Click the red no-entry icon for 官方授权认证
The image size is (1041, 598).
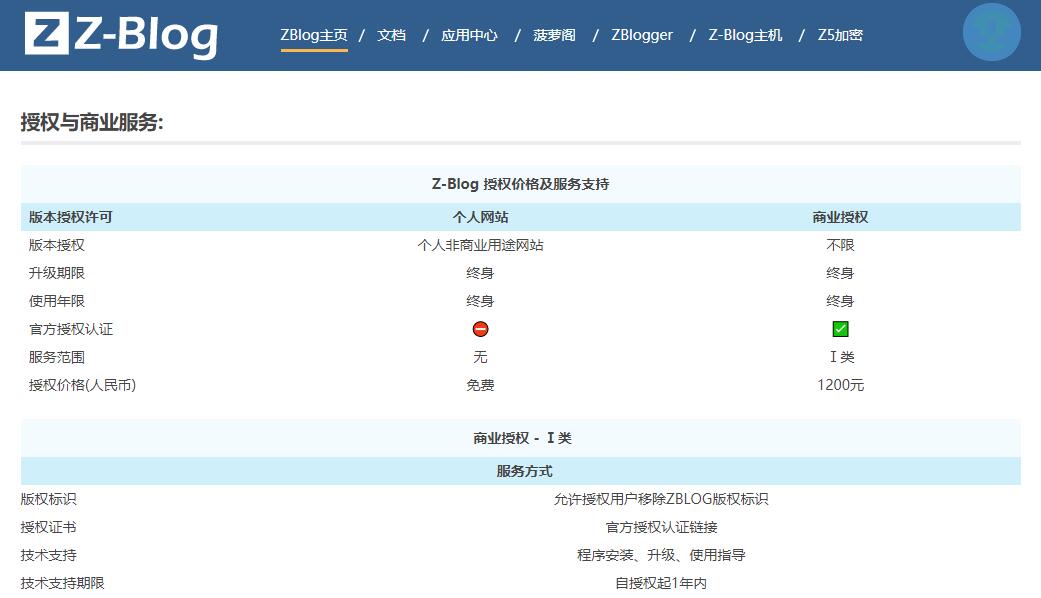(x=480, y=329)
